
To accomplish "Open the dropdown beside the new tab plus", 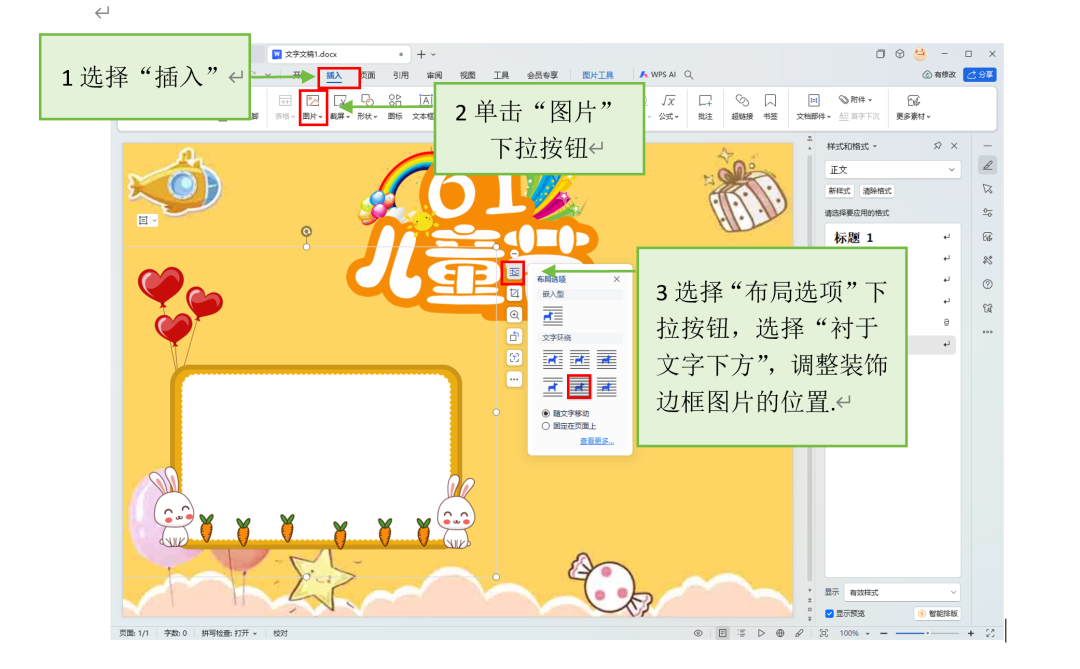I will pyautogui.click(x=433, y=54).
